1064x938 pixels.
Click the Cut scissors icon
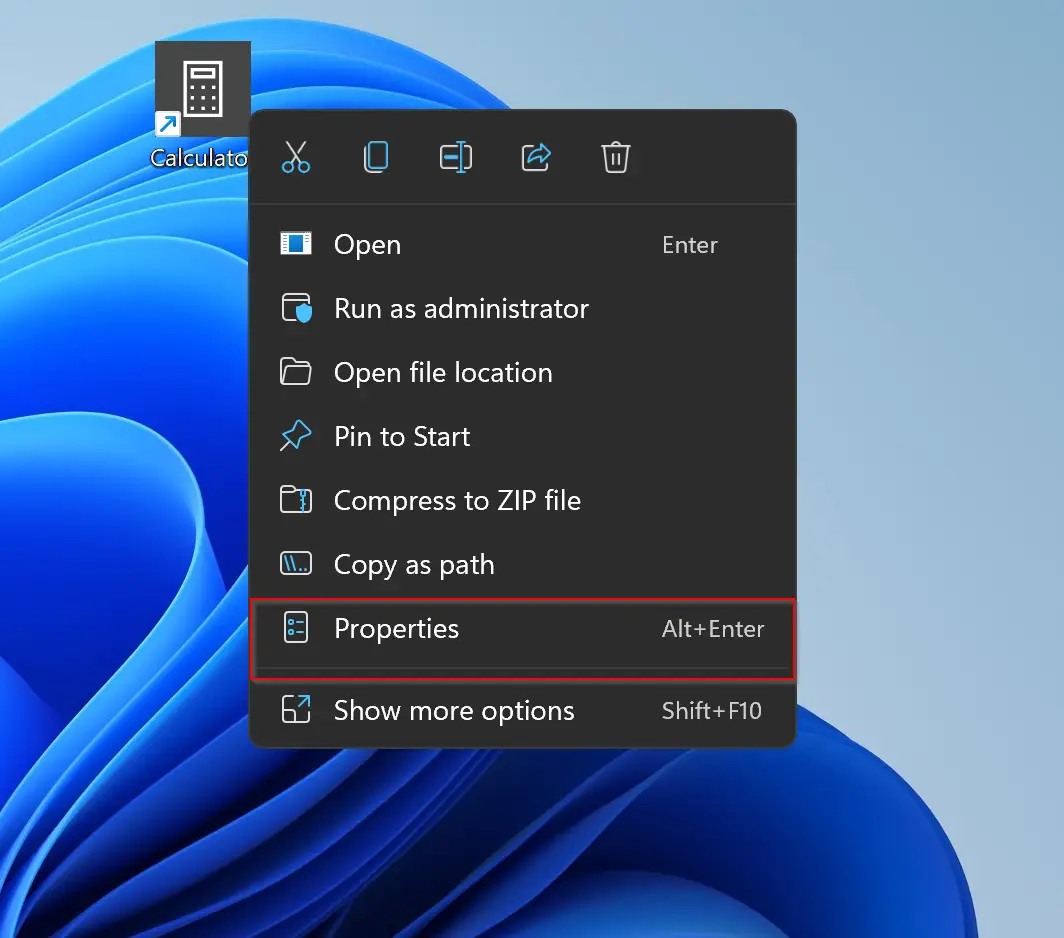point(296,157)
